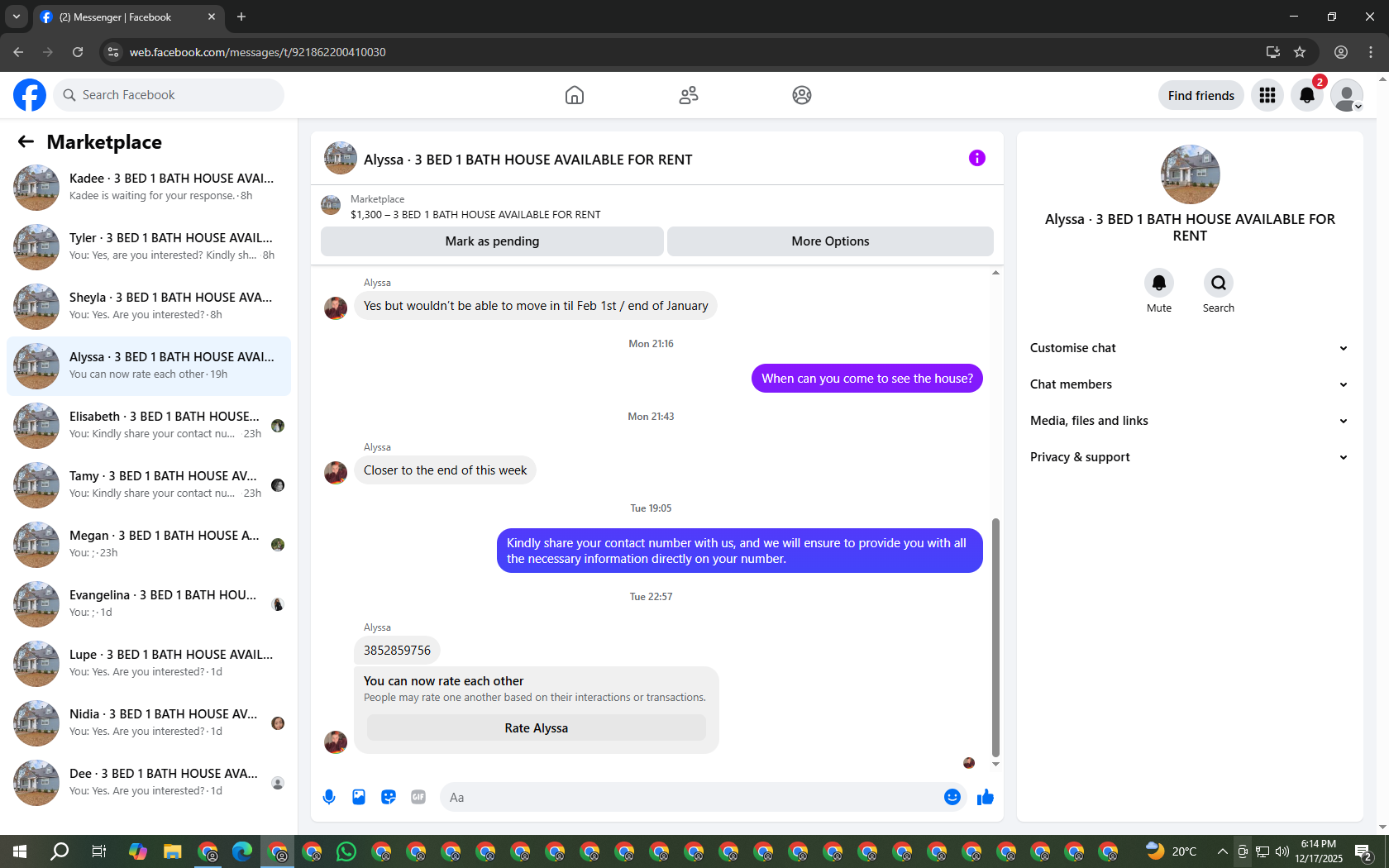Open Windows Search from the taskbar
This screenshot has width=1389, height=868.
coord(60,851)
